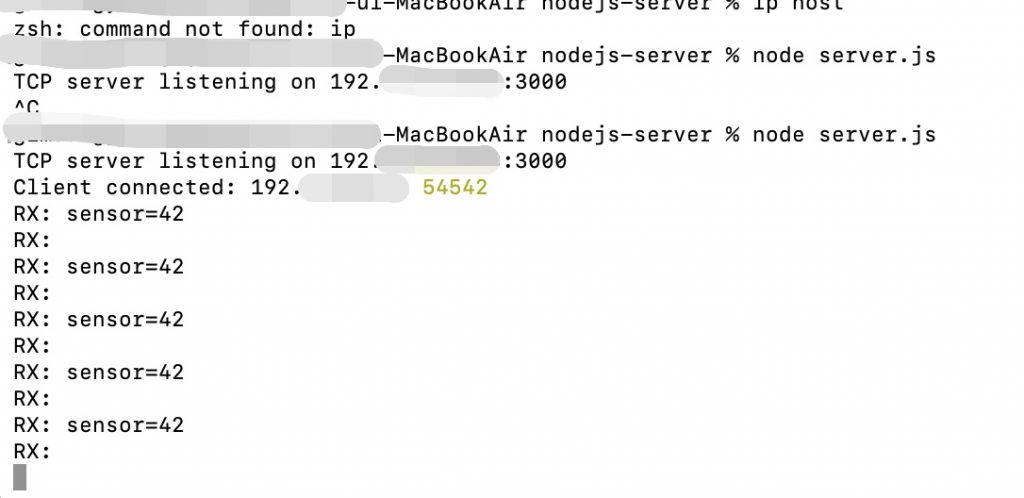Click the first 'RX: sensor=42' line

tap(99, 214)
